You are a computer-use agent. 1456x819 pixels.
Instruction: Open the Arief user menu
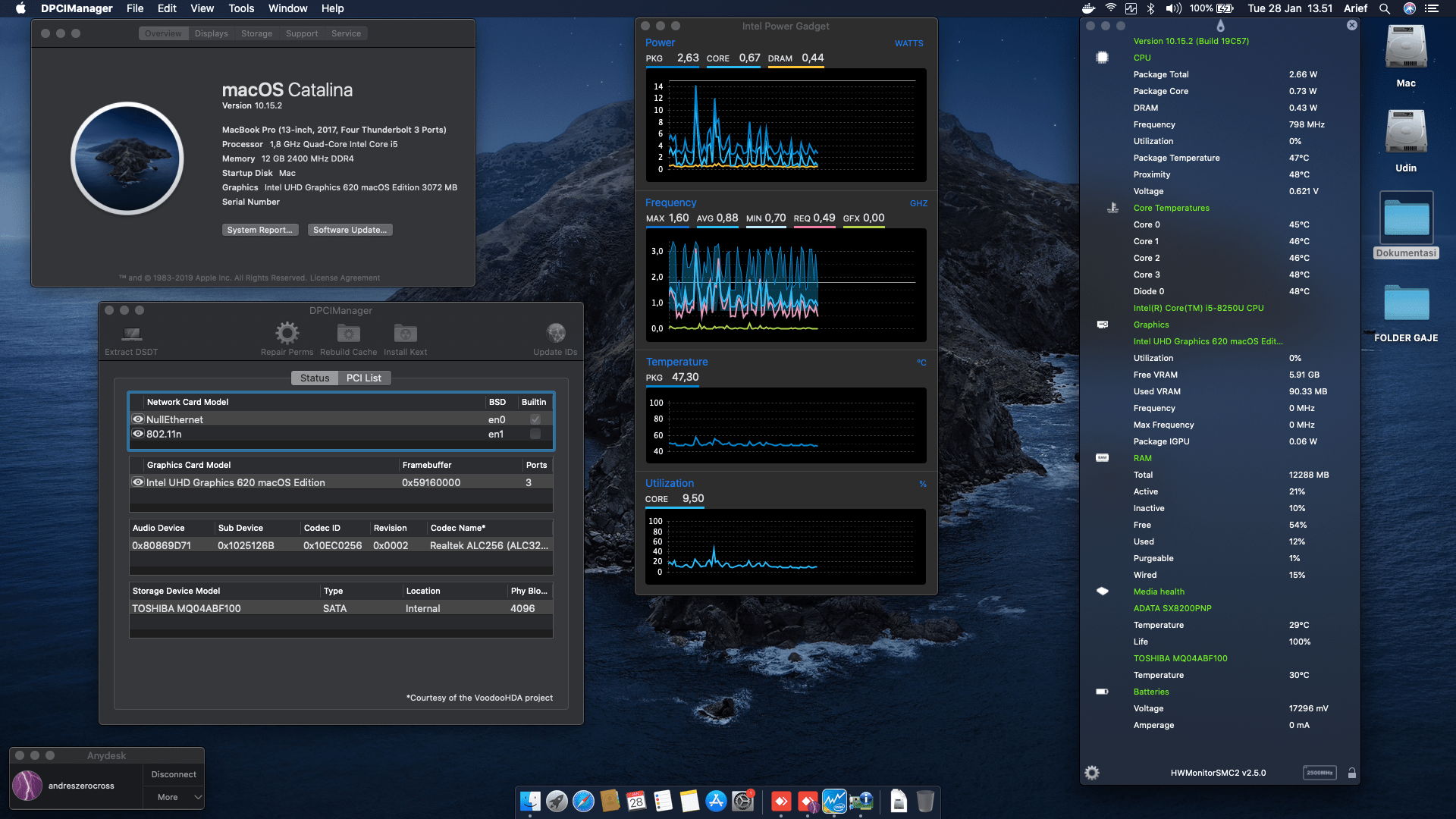(1355, 8)
